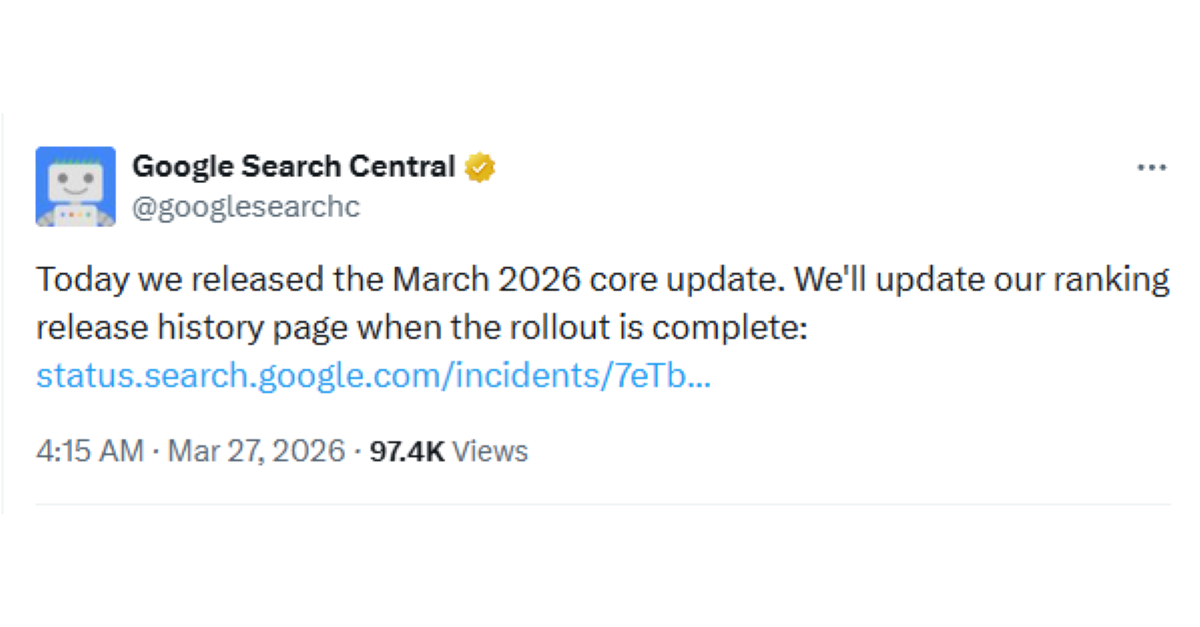Open the tweet via its Mar 27 timestamp
The width and height of the screenshot is (1200, 627).
coord(254,451)
